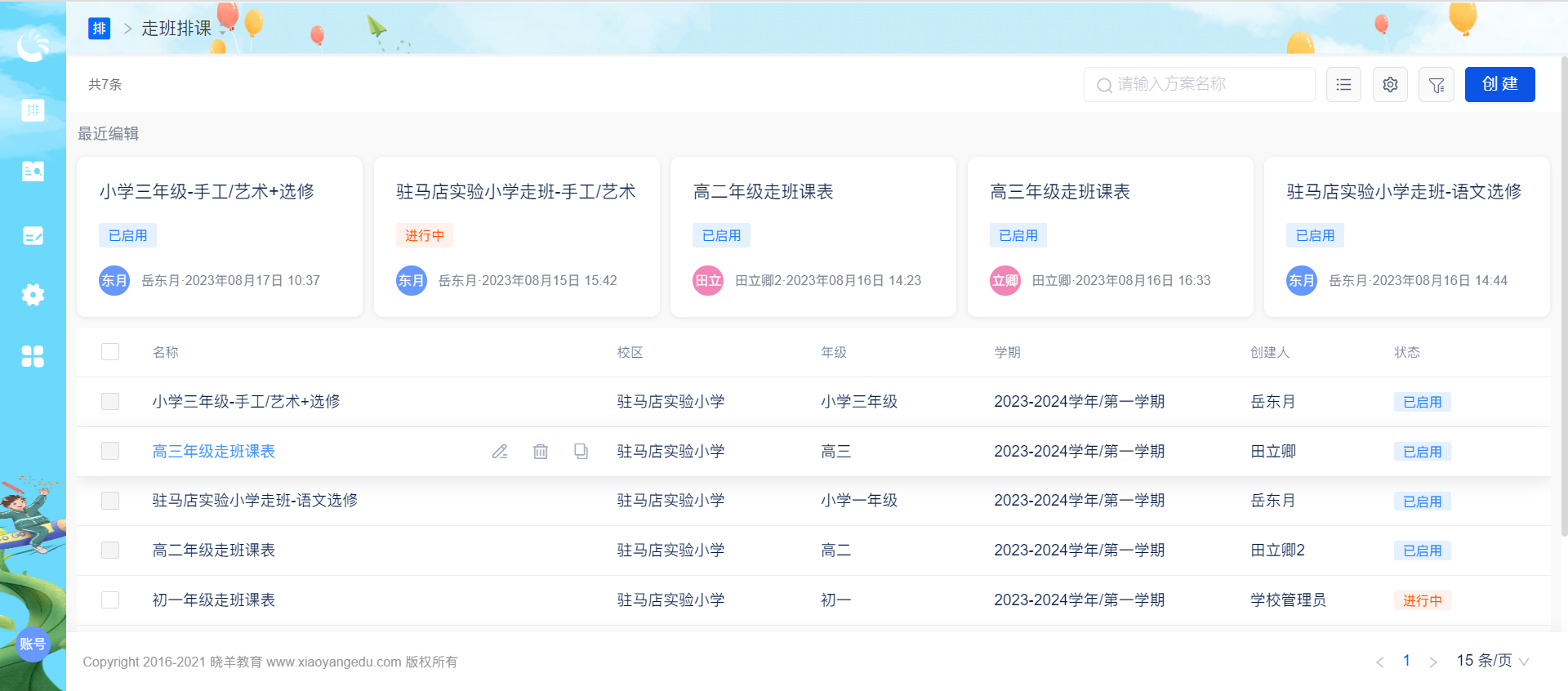Open the 小学三年级-手工/艺术+选修 recent card
1568x691 pixels.
(220, 237)
